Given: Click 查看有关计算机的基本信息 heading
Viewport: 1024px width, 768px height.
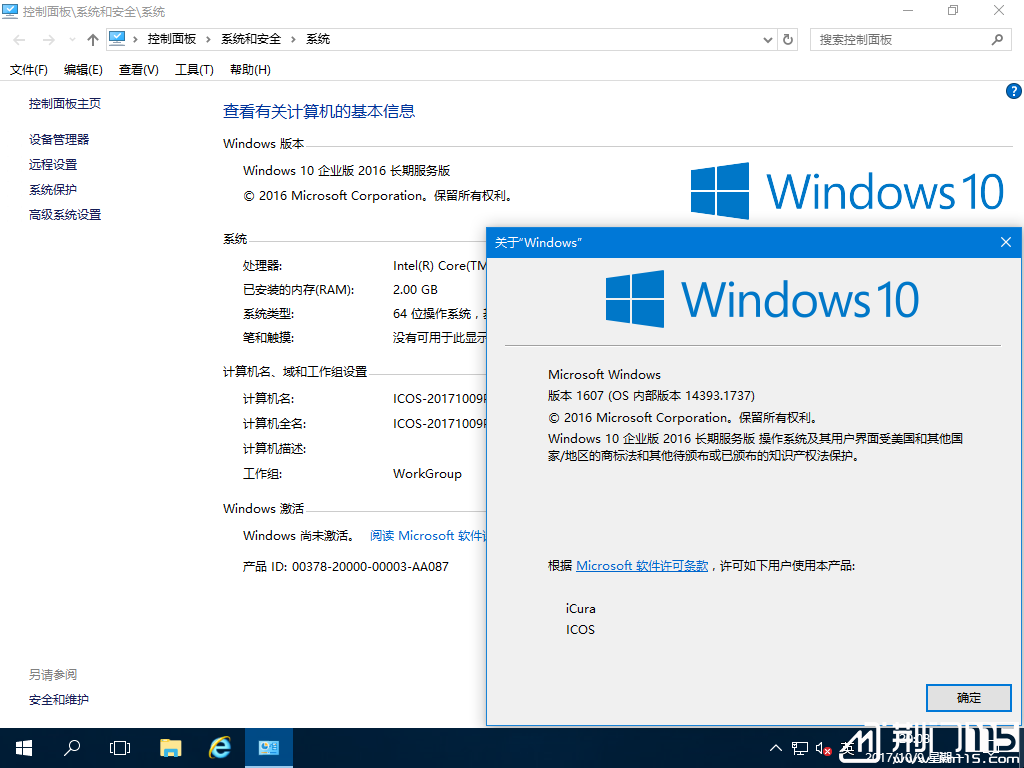Looking at the screenshot, I should pyautogui.click(x=319, y=112).
